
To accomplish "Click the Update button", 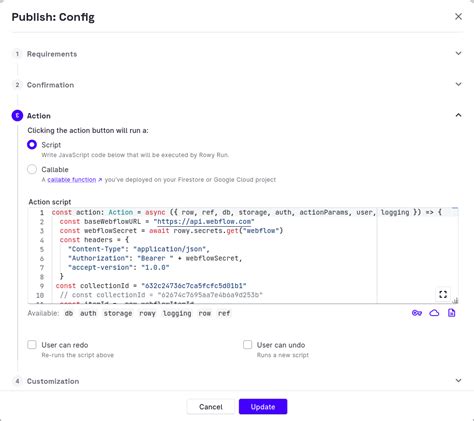I will [263, 407].
